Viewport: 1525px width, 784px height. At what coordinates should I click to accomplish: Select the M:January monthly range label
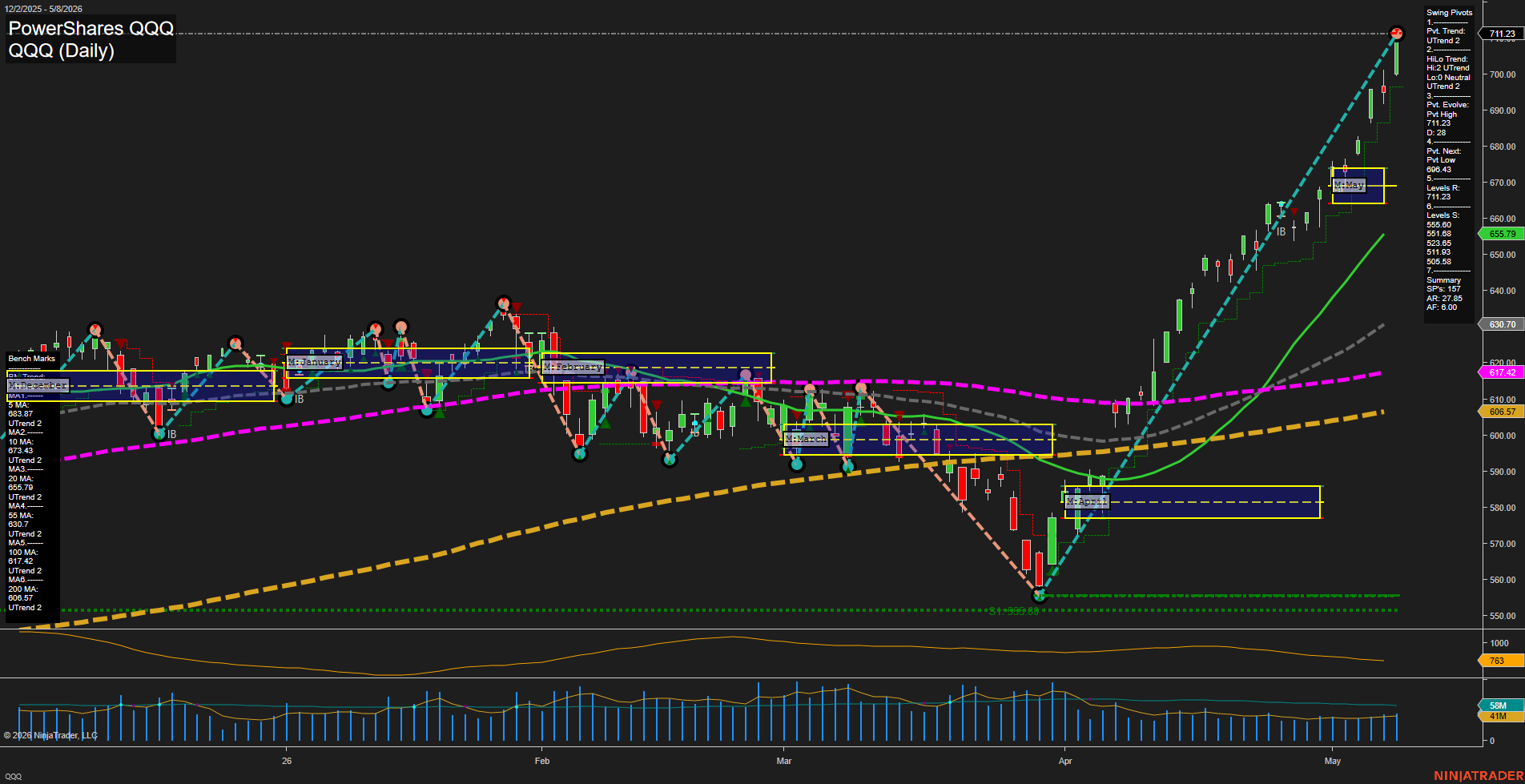tap(315, 362)
